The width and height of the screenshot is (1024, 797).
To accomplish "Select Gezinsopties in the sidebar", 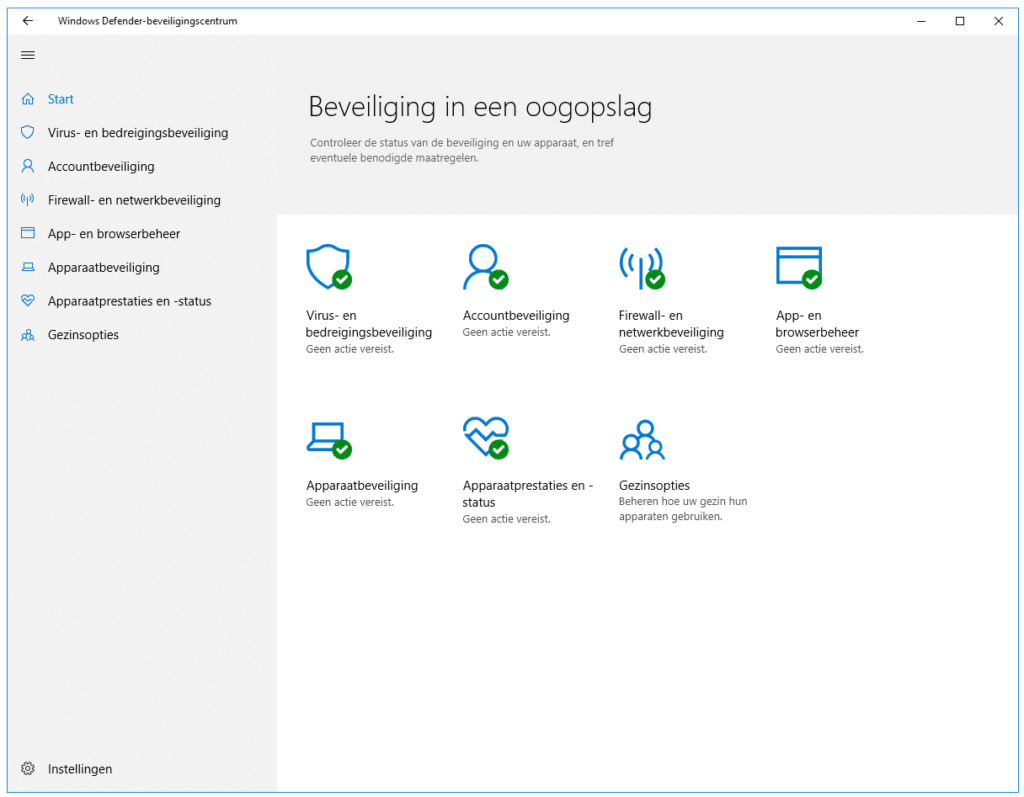I will (83, 334).
